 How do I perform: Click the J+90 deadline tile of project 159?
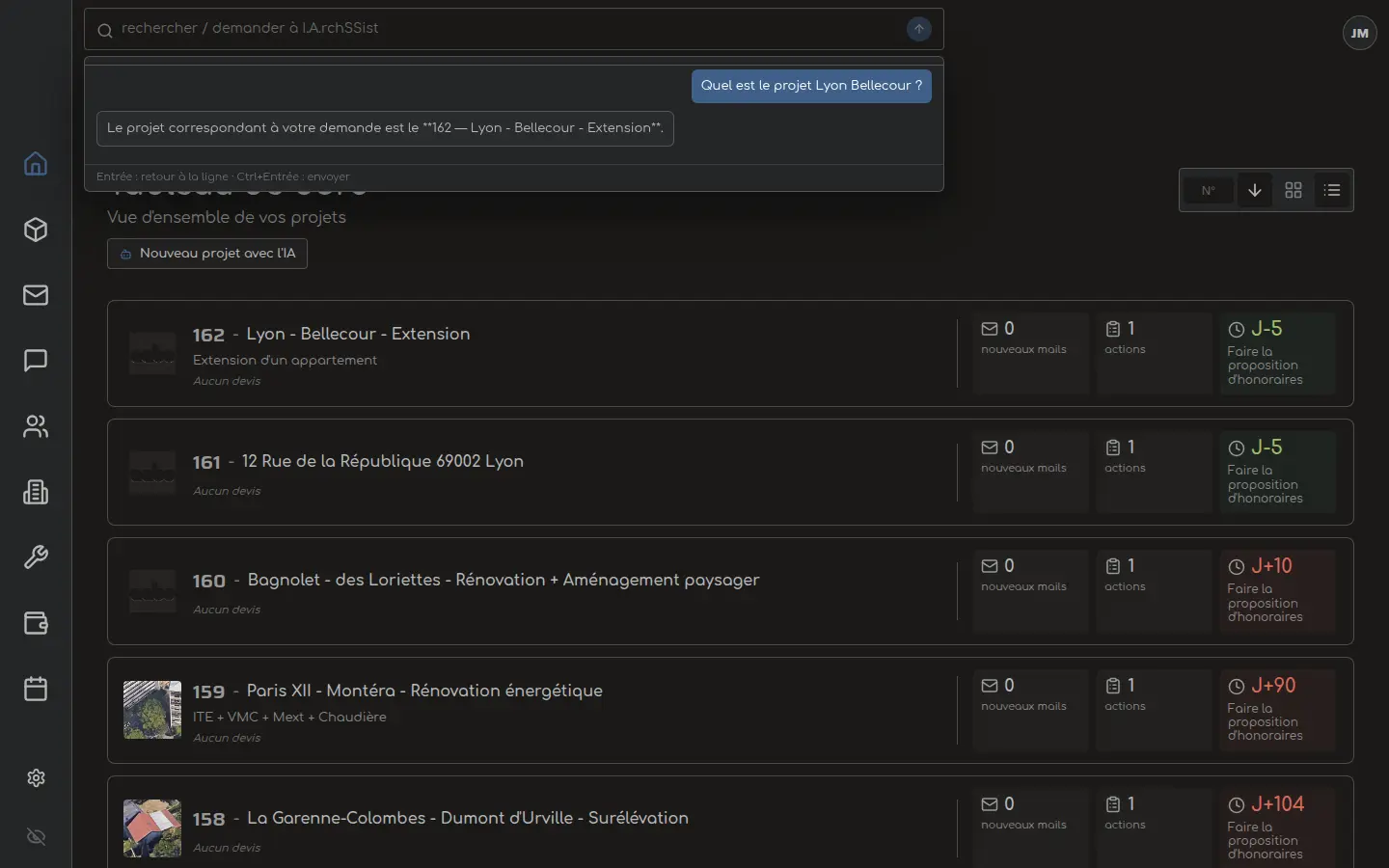pos(1278,710)
